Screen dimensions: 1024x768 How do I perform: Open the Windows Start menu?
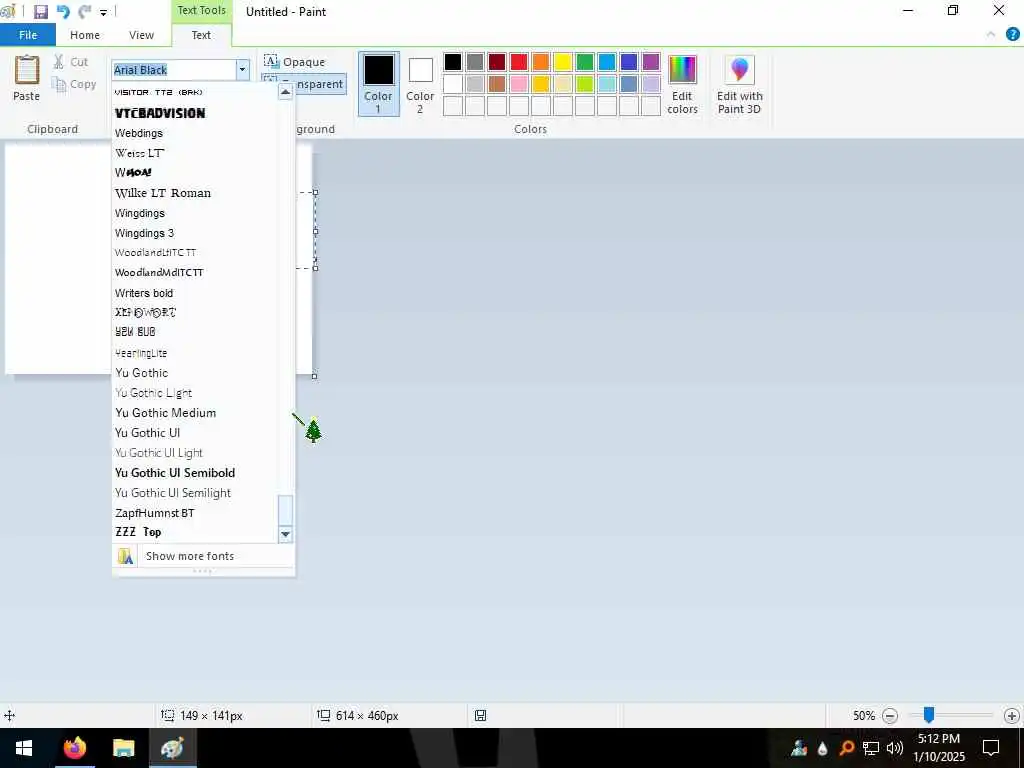pyautogui.click(x=24, y=748)
